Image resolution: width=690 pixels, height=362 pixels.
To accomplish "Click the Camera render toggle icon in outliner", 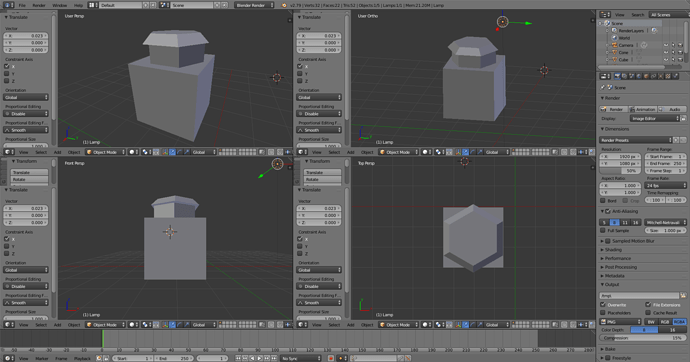I will 680,45.
